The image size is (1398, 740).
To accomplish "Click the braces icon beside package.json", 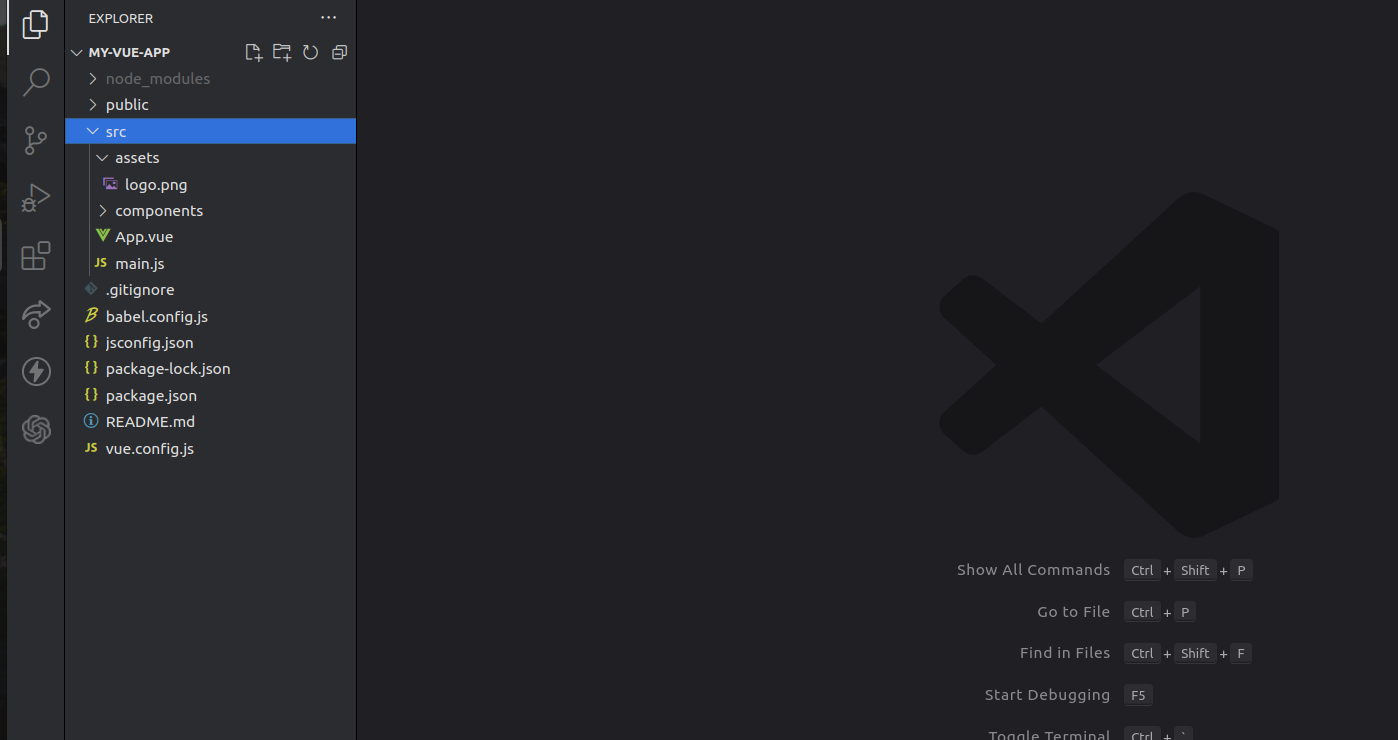I will click(x=91, y=395).
